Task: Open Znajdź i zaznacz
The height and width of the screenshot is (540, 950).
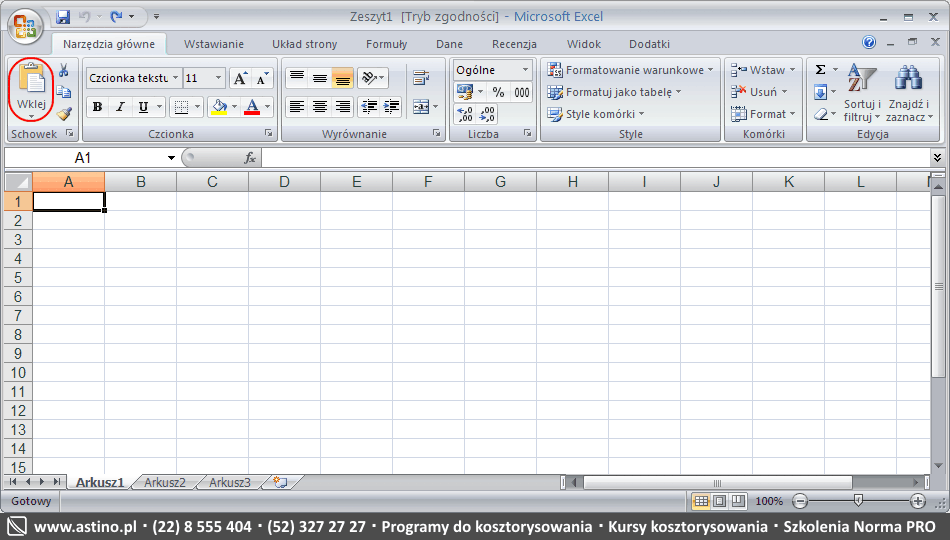Action: coord(909,92)
